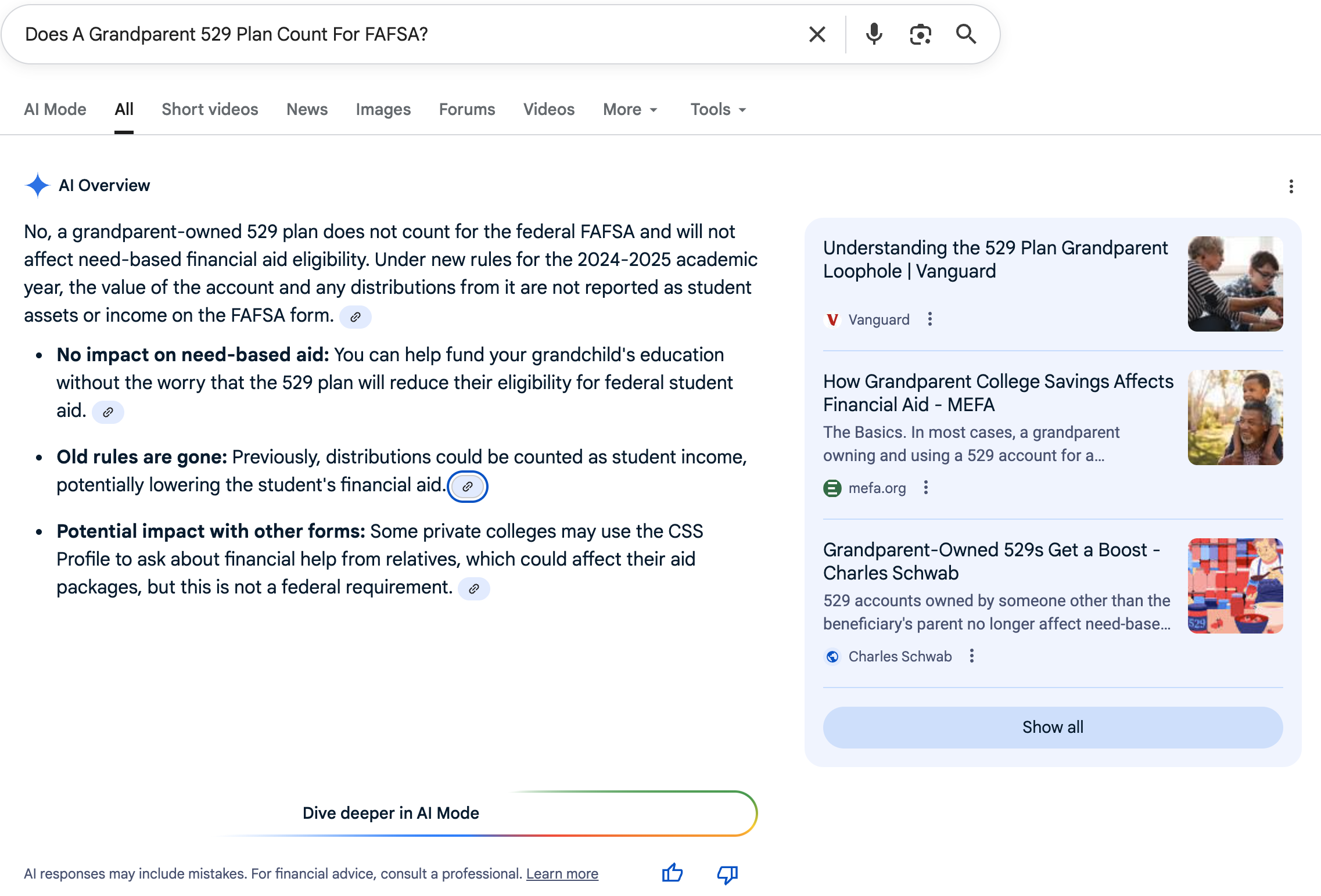Open the three-dot menu next to Charles Schwab

pyautogui.click(x=972, y=656)
